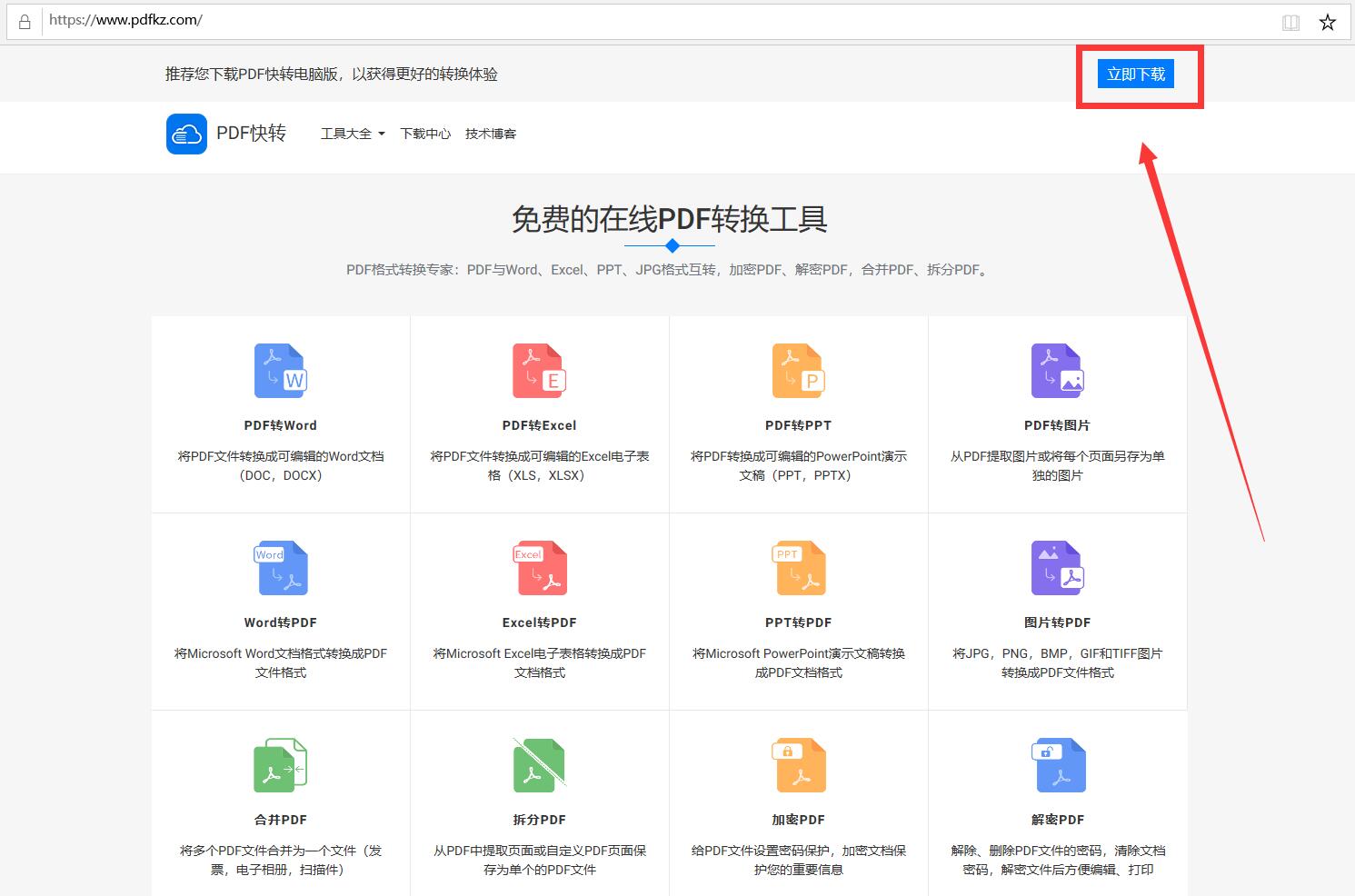Open the 加密PDF lock tool icon

click(x=798, y=764)
